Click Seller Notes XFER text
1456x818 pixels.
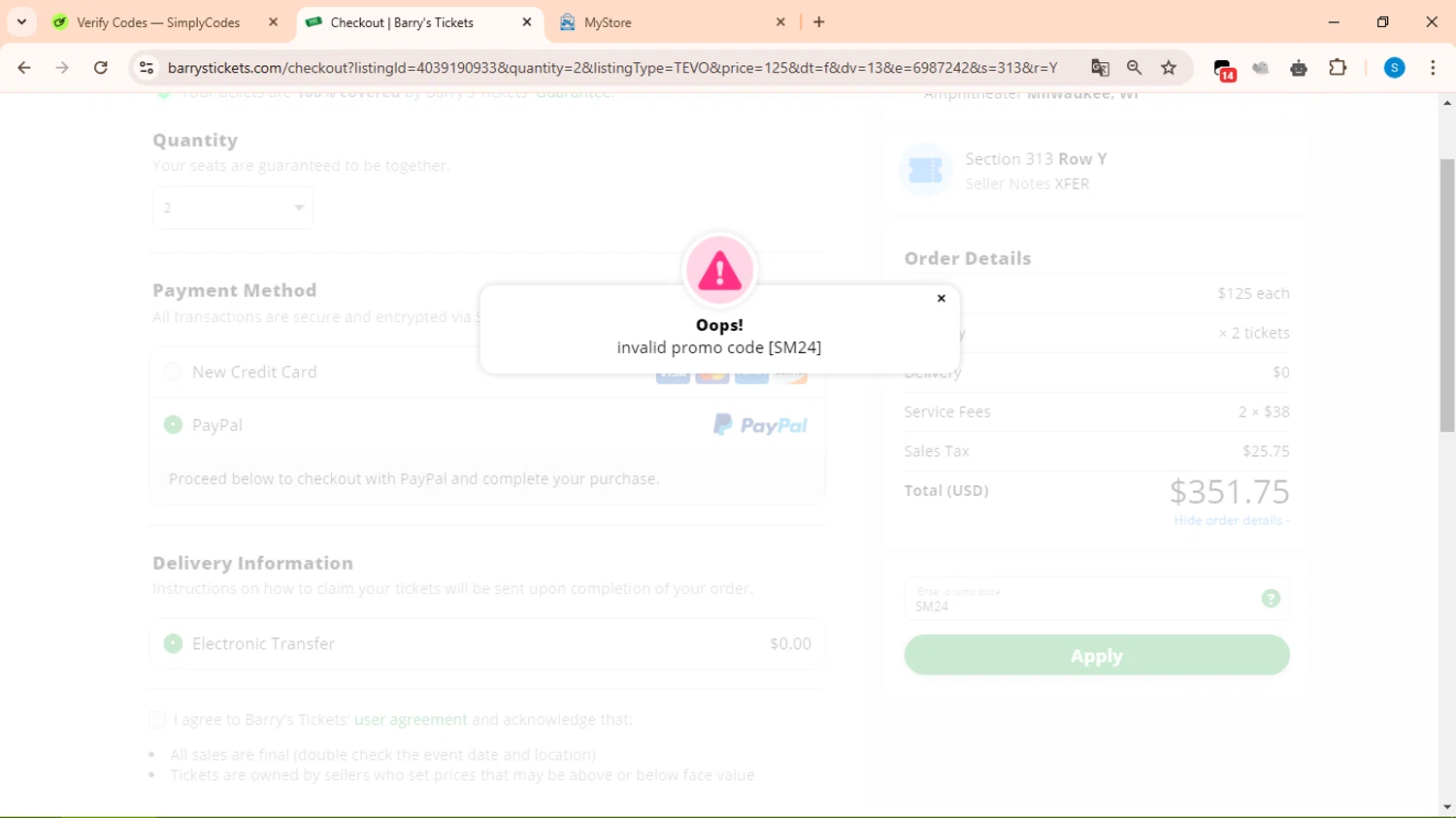tap(1027, 183)
